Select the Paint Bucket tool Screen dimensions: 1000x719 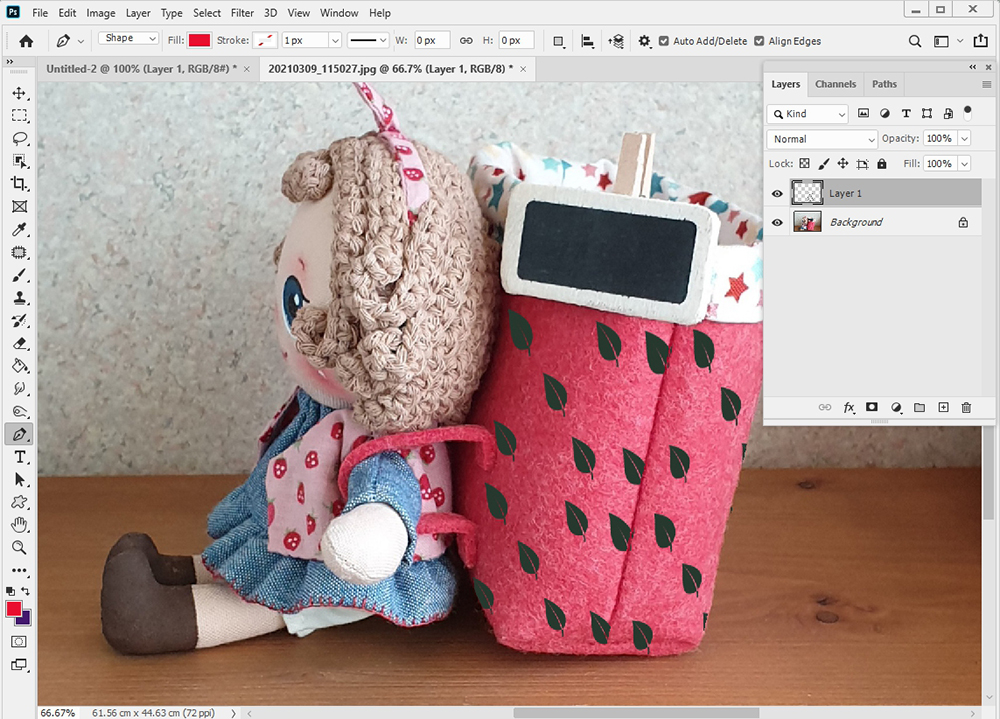point(19,366)
